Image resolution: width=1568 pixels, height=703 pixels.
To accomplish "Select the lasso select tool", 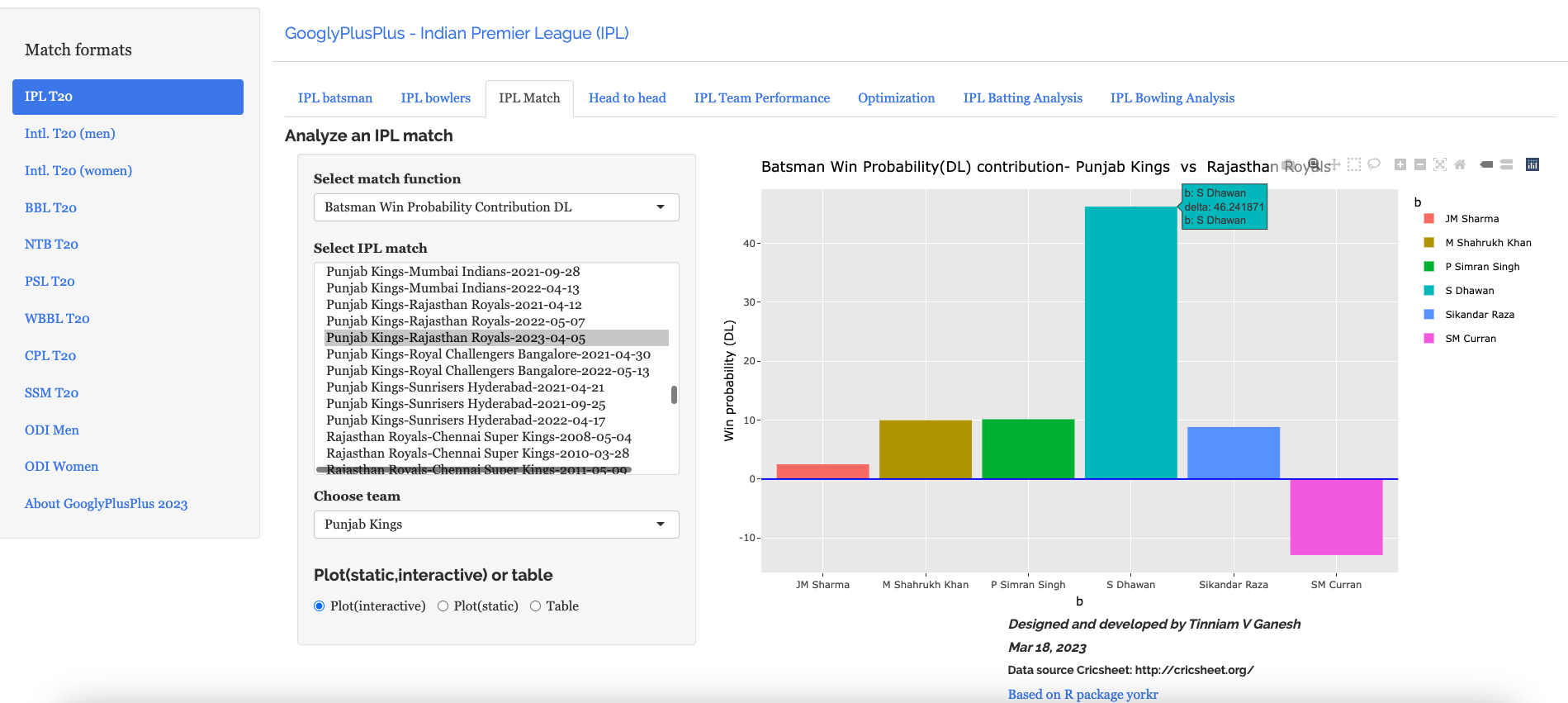I will (x=1373, y=164).
